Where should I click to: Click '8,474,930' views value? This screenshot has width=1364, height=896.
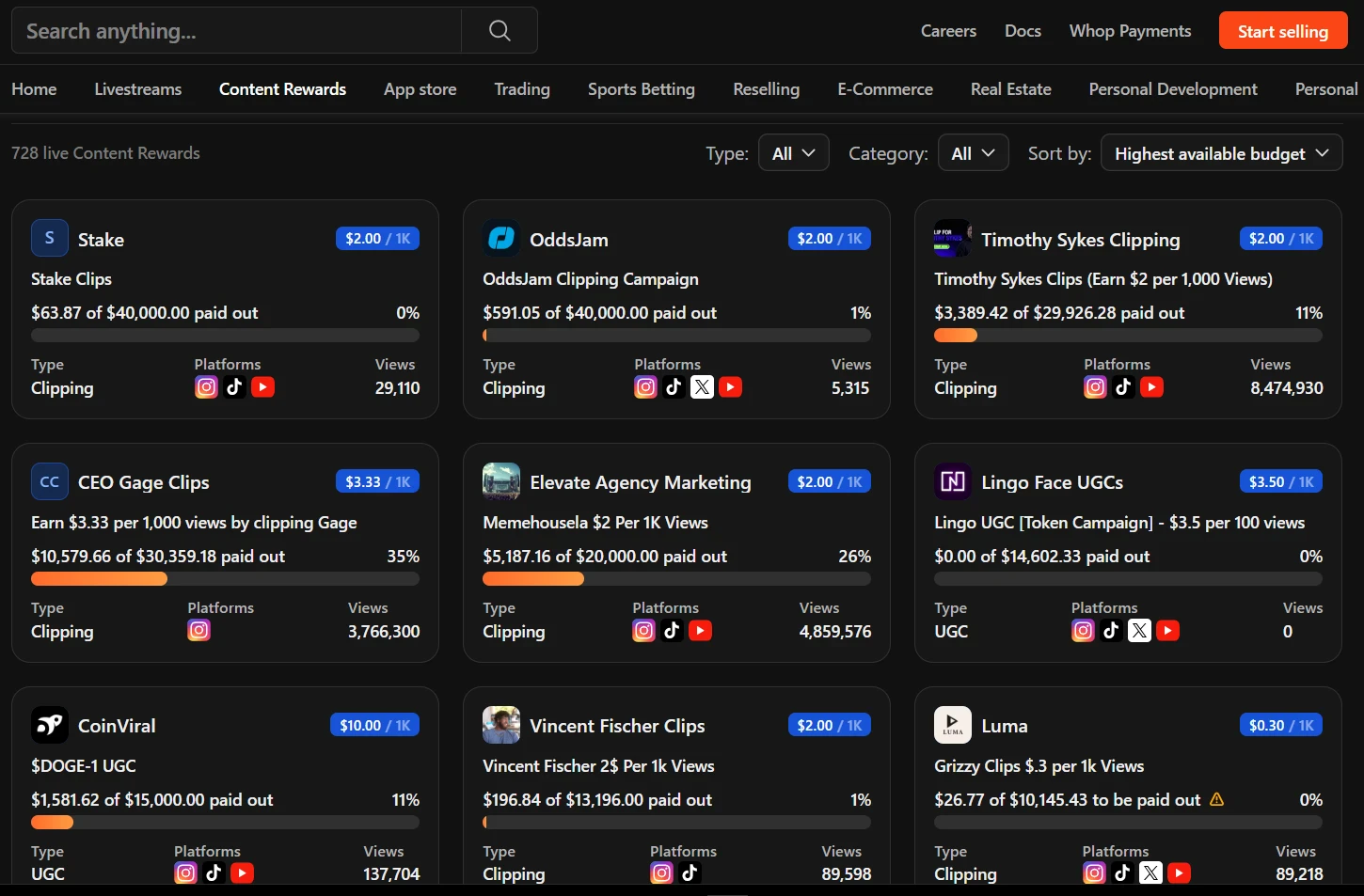tap(1287, 388)
